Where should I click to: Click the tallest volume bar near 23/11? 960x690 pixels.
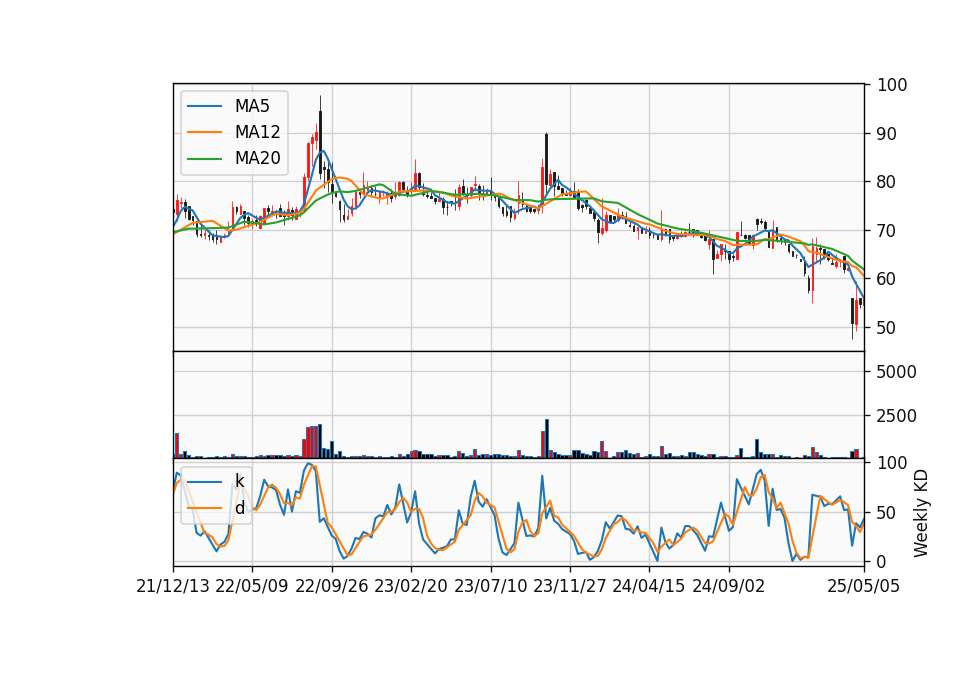tap(547, 438)
